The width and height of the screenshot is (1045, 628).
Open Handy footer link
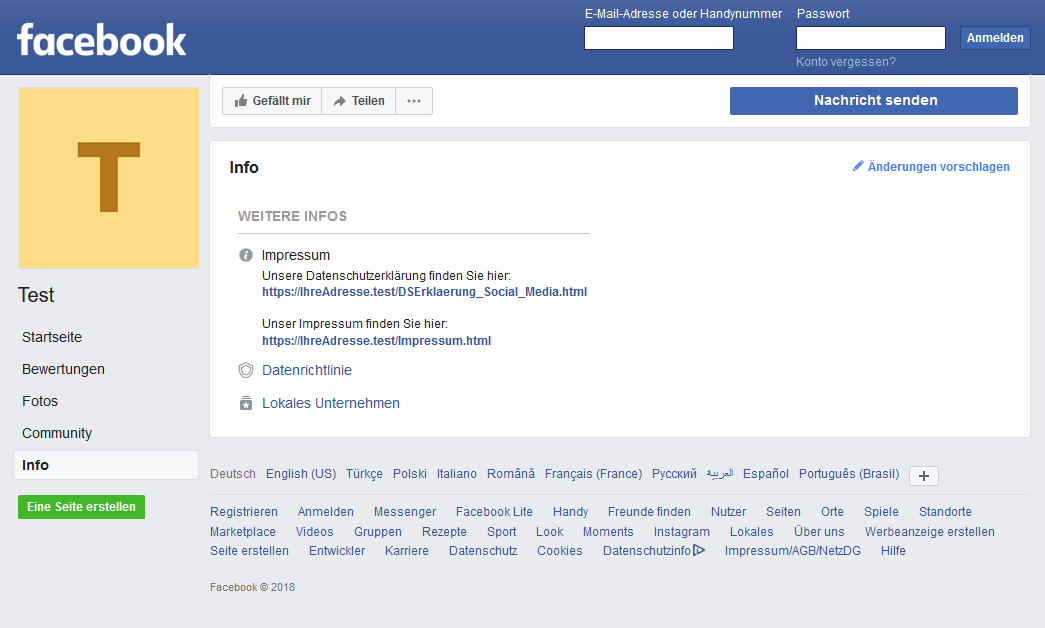coord(570,512)
